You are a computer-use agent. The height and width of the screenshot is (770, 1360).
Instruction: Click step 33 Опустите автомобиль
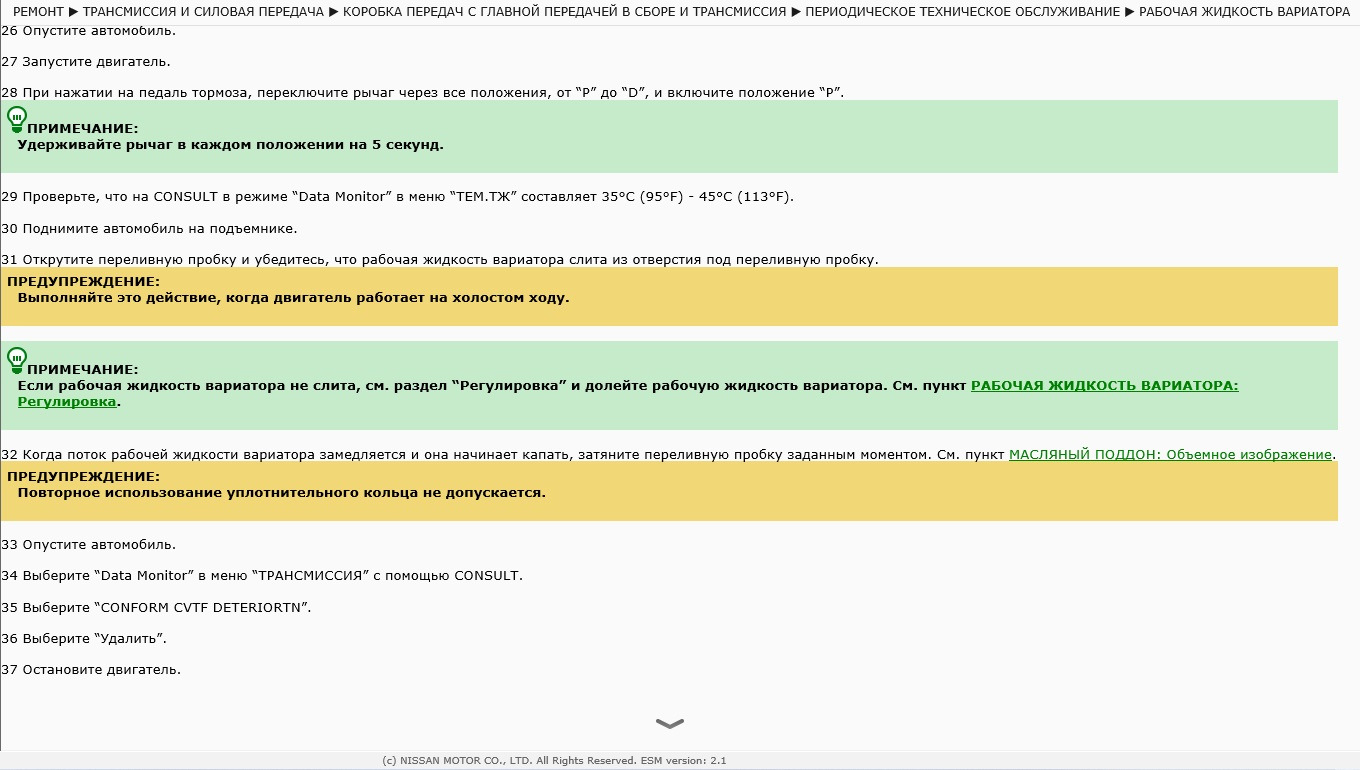pos(88,545)
